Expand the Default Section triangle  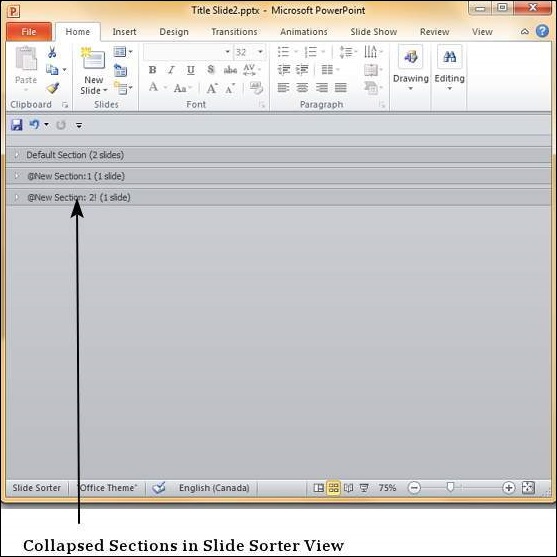16,155
